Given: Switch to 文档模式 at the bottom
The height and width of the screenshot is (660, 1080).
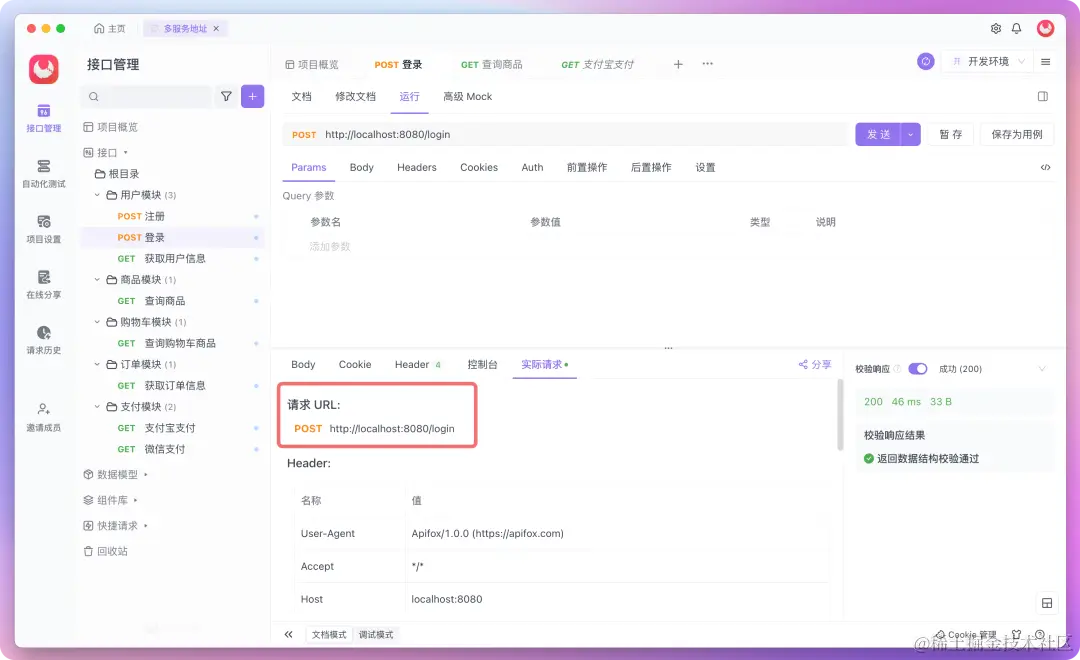Looking at the screenshot, I should click(328, 634).
